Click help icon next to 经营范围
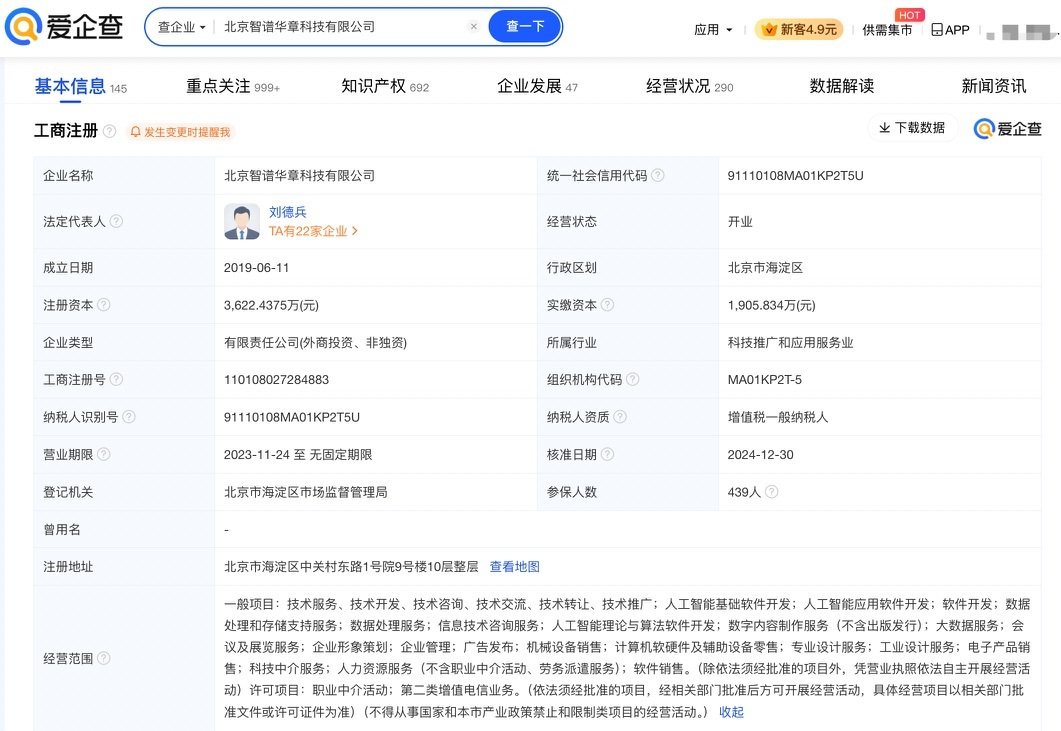Screen dimensions: 1061x731 coord(104,658)
